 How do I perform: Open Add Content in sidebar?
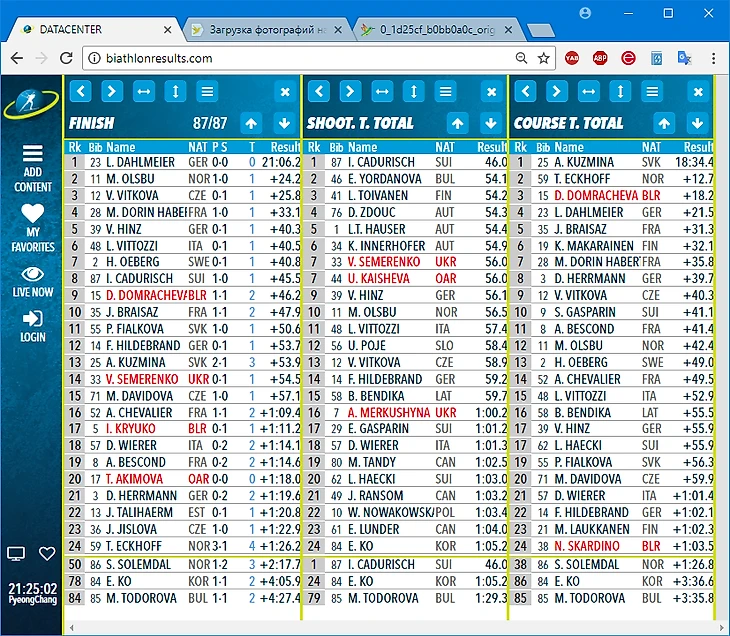pos(32,167)
